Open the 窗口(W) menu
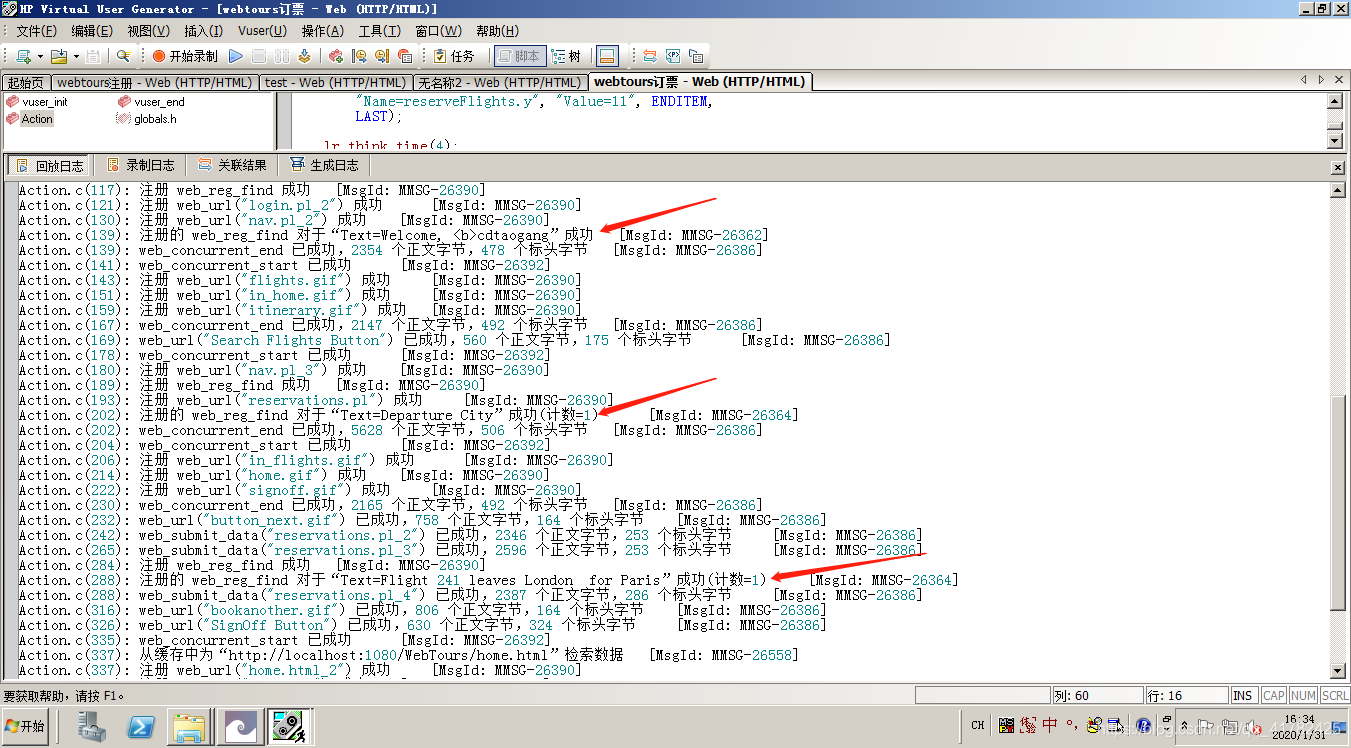 pyautogui.click(x=438, y=31)
